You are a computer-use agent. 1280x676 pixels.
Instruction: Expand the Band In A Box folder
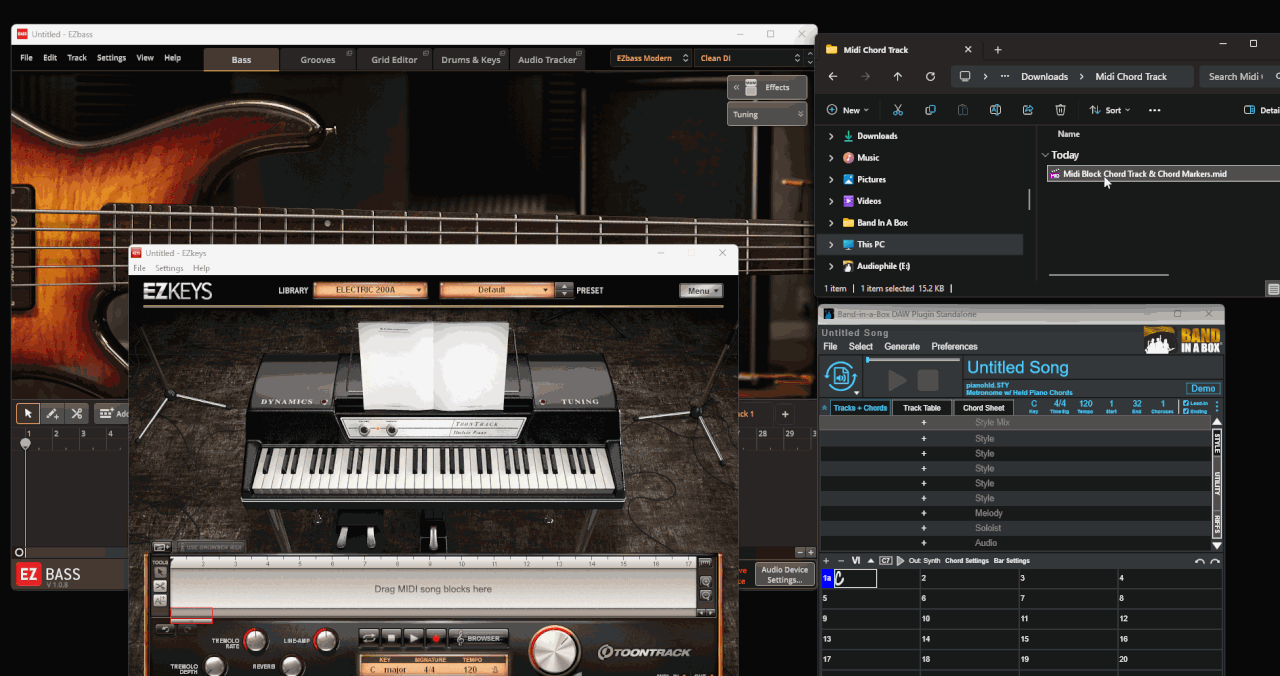coord(831,223)
